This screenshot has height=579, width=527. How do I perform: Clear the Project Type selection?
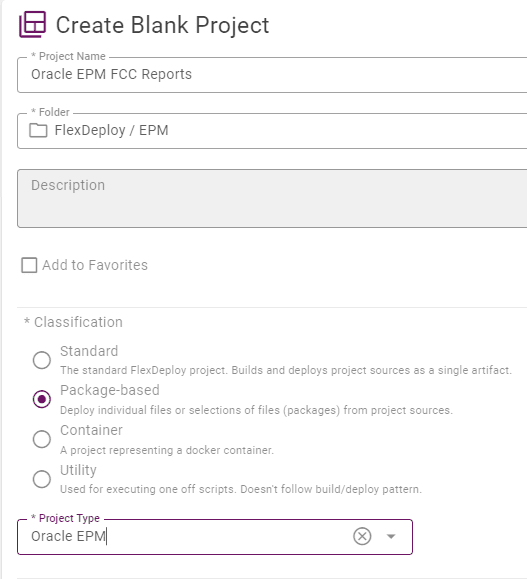362,536
